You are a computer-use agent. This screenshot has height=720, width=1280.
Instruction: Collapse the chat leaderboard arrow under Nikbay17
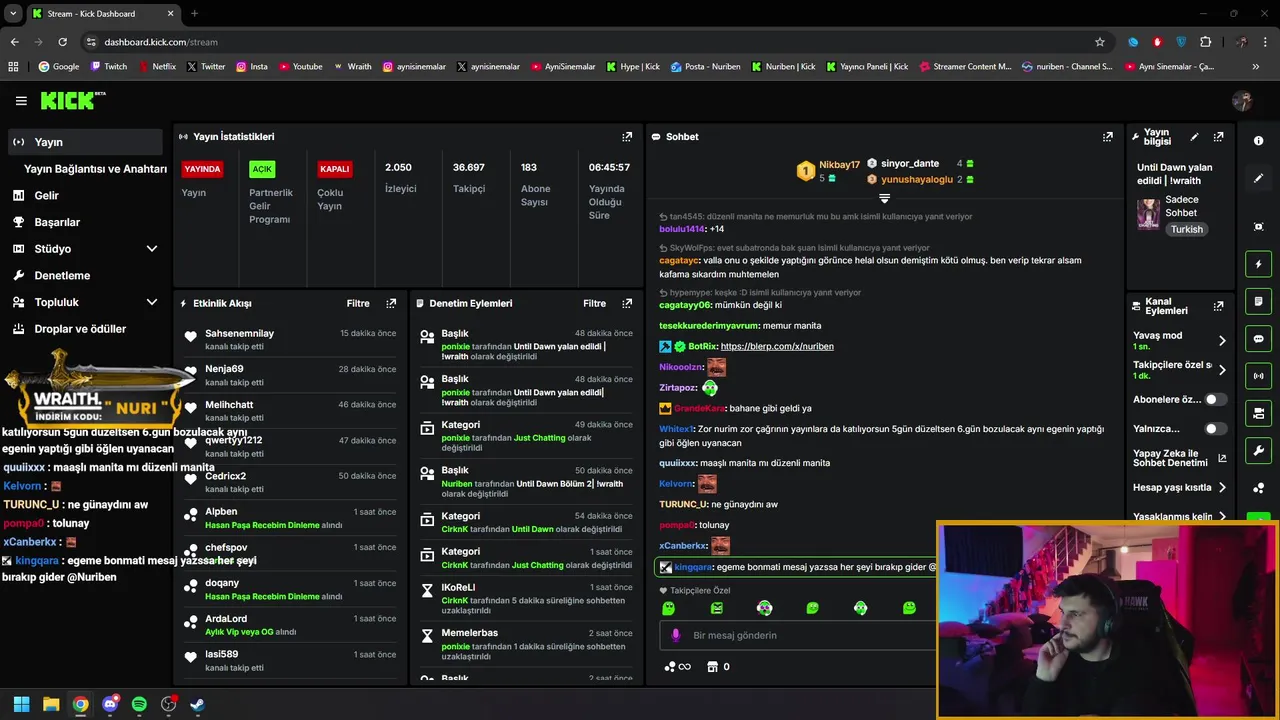(x=884, y=198)
